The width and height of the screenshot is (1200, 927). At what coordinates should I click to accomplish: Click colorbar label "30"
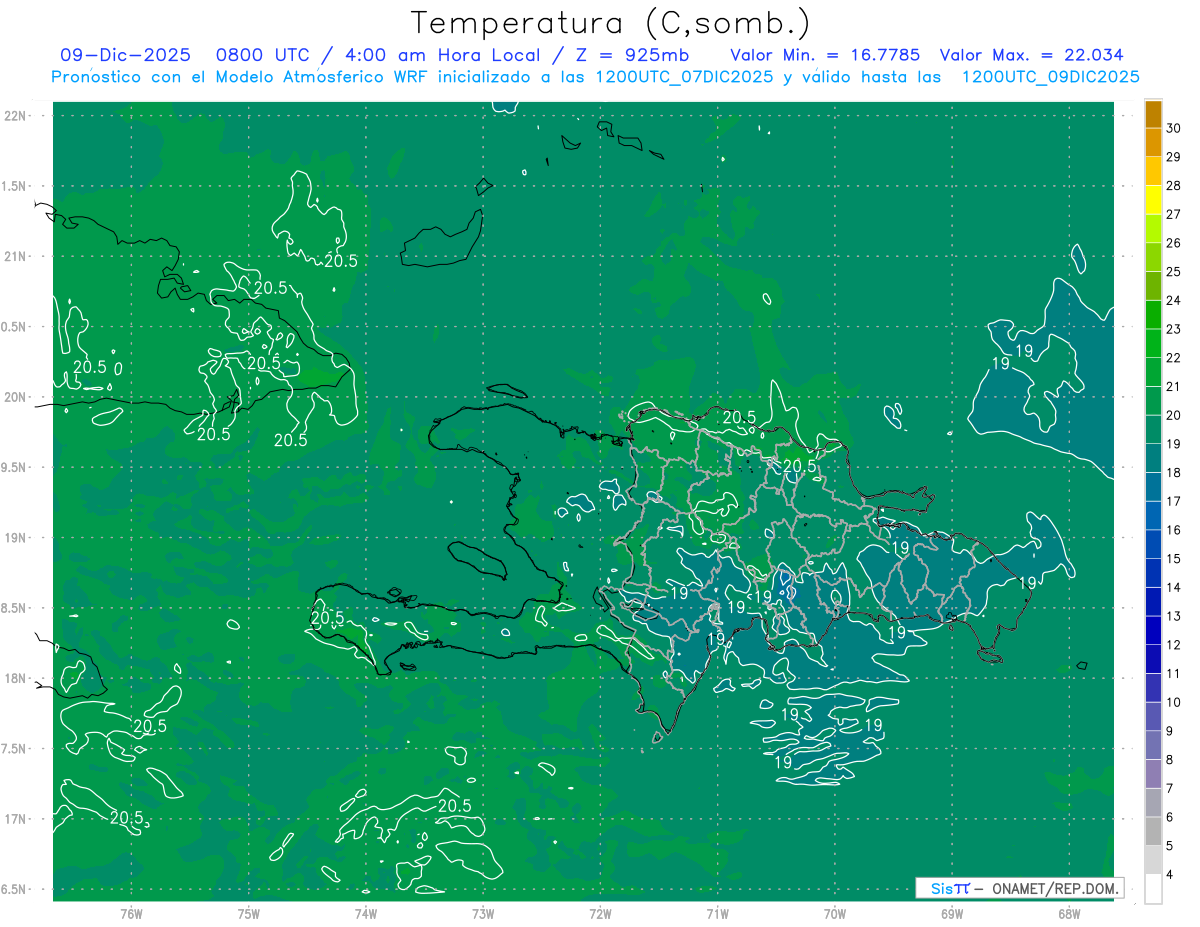[x=1173, y=128]
